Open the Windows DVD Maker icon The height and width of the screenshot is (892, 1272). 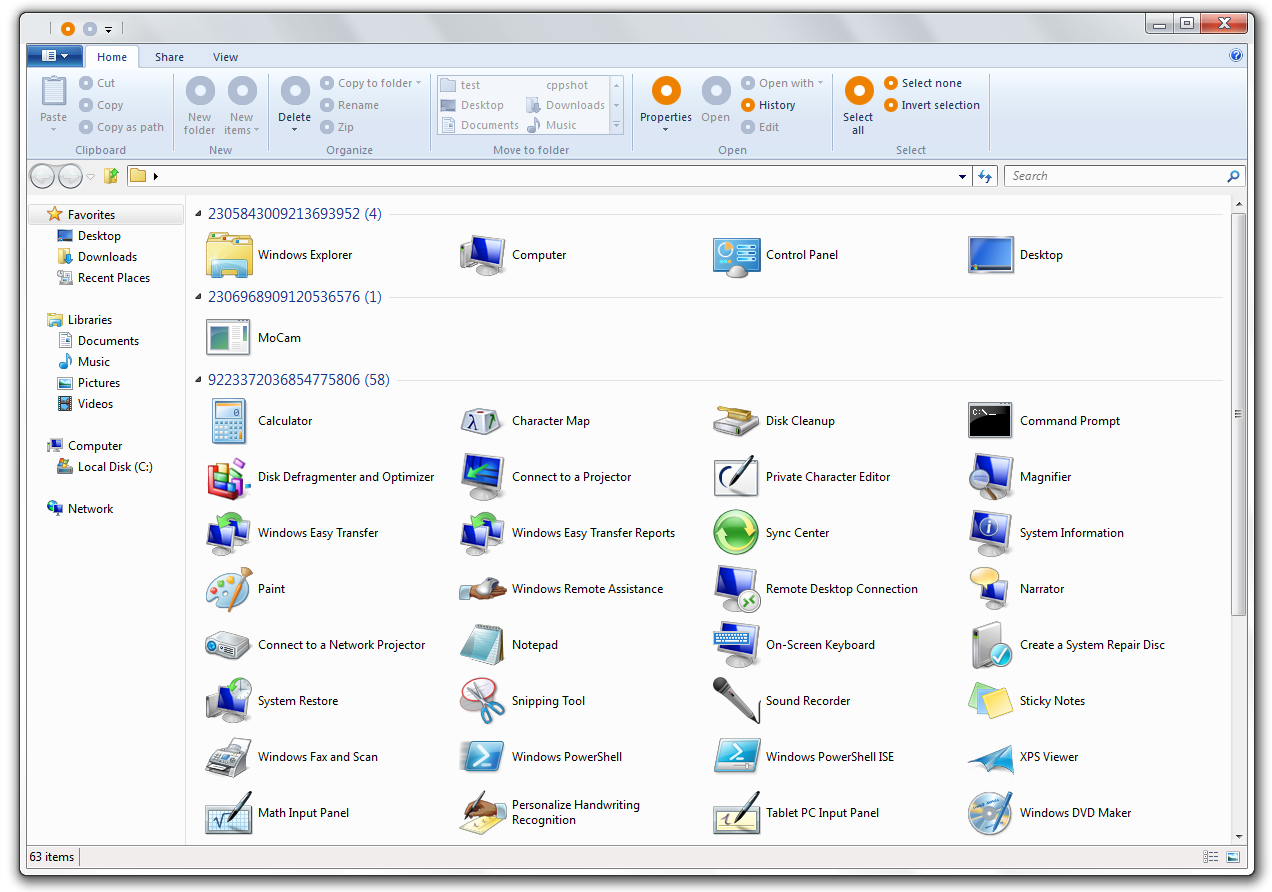tap(991, 813)
